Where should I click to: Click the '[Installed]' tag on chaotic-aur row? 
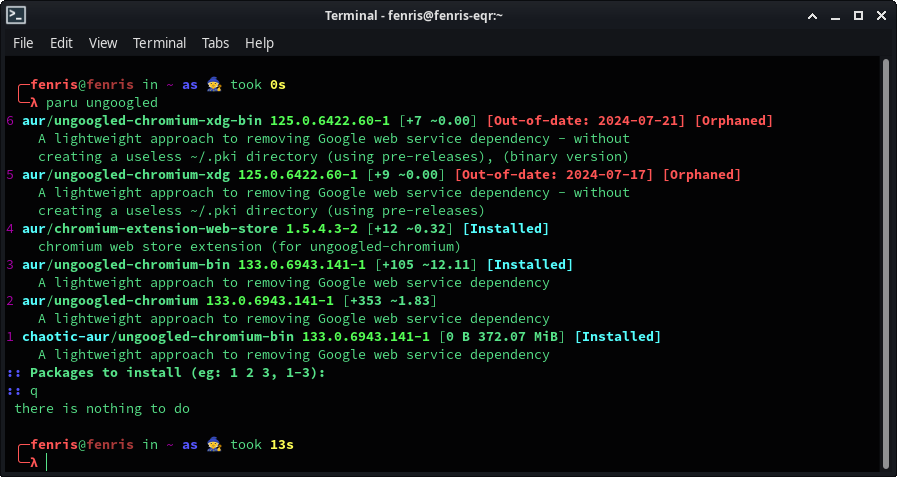pyautogui.click(x=618, y=337)
